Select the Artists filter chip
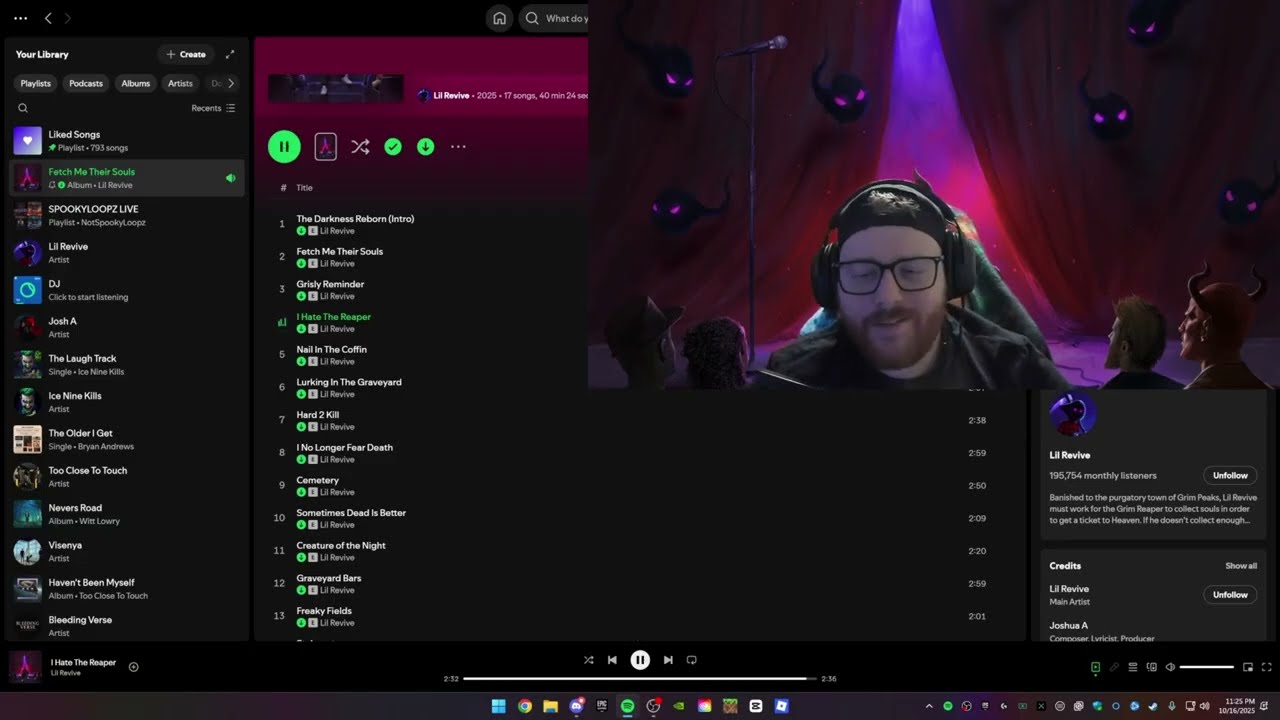1280x720 pixels. pyautogui.click(x=180, y=83)
